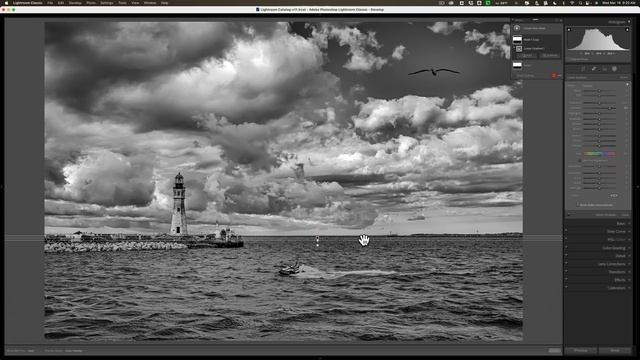The image size is (640, 360).
Task: Select the Mask 1 Copy thumbnail
Action: click(518, 40)
